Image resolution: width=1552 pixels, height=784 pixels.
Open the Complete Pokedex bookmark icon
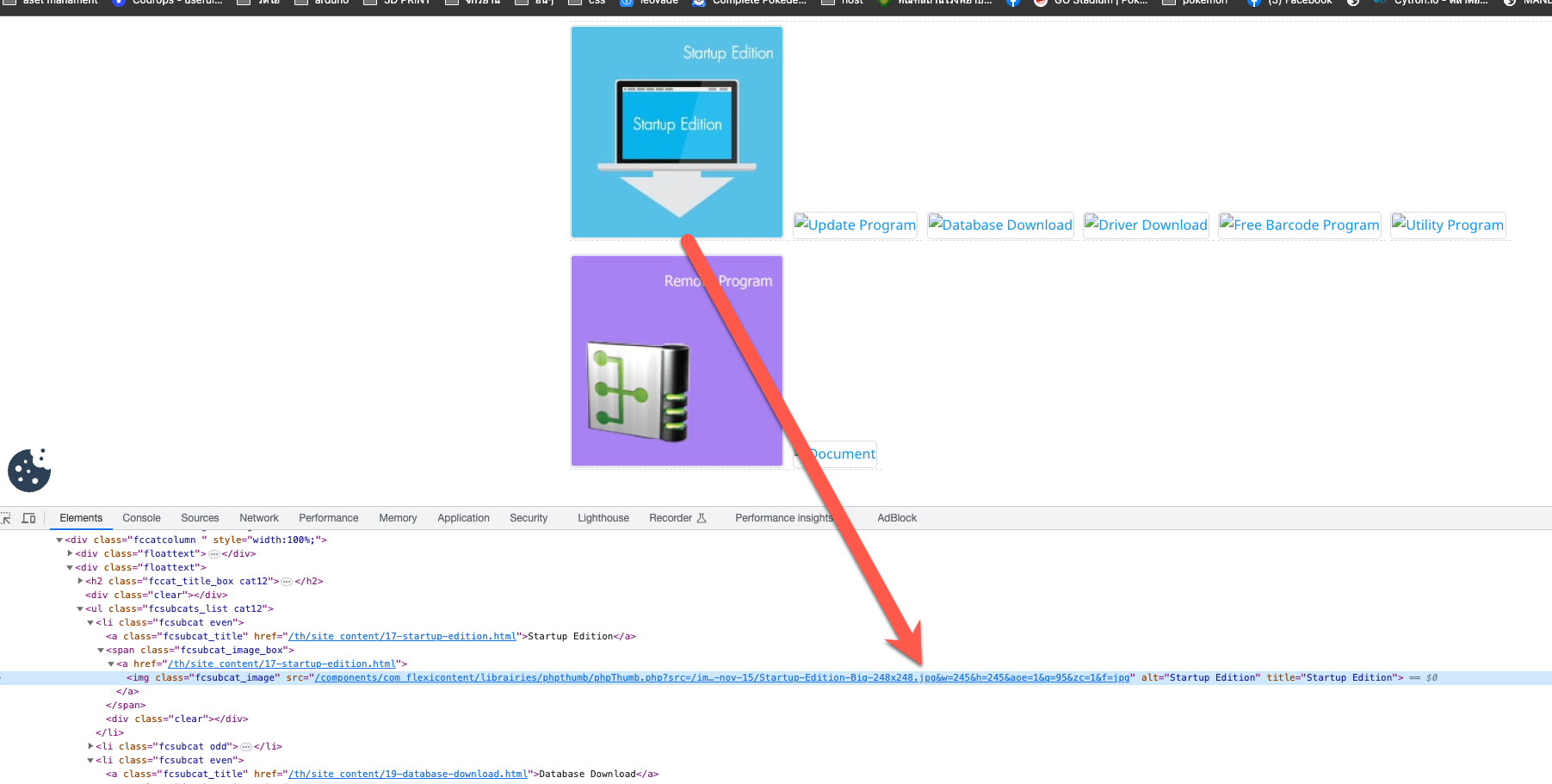(x=697, y=3)
